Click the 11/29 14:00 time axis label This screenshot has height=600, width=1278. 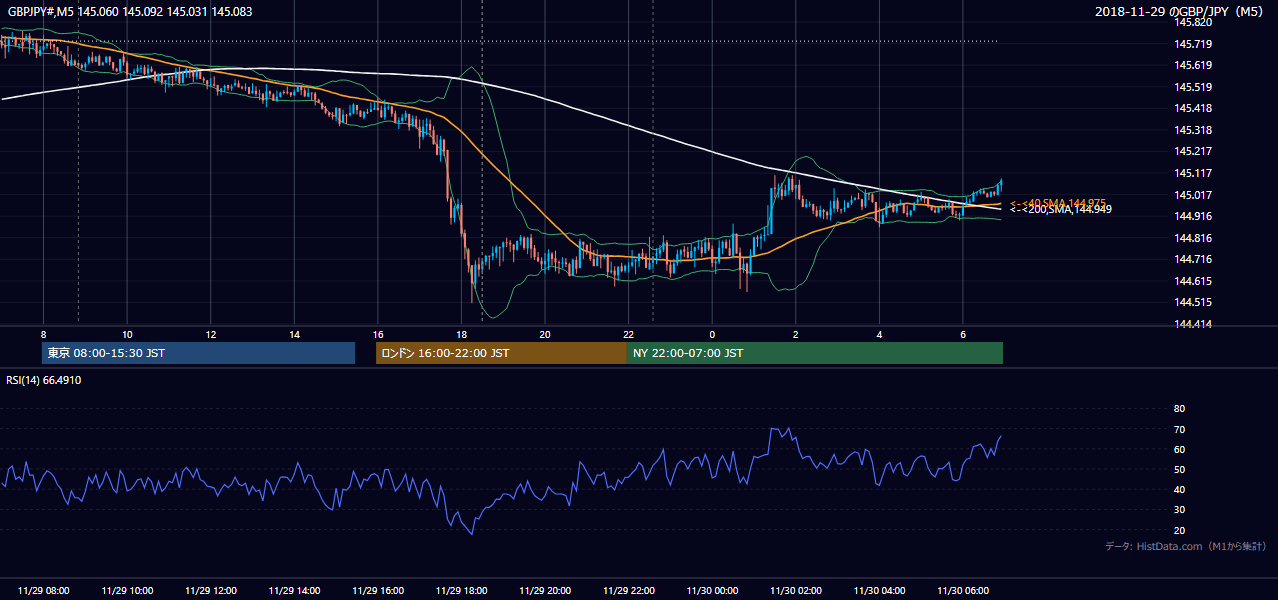(x=294, y=590)
